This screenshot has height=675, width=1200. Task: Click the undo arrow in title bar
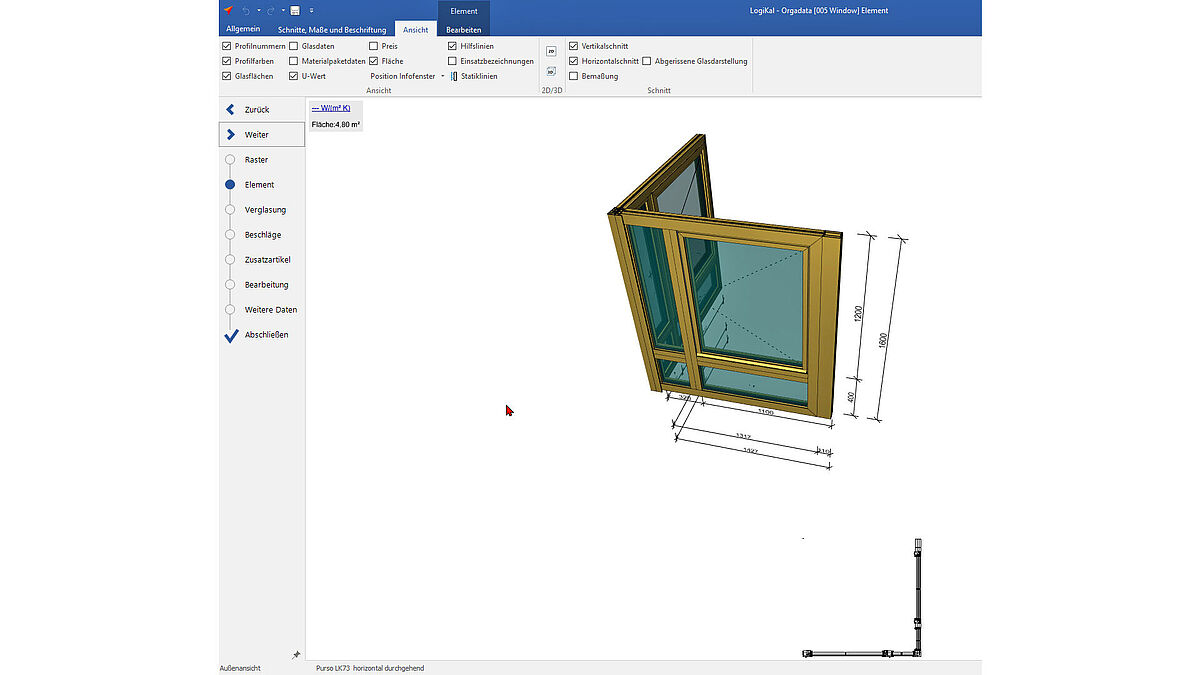pos(246,10)
